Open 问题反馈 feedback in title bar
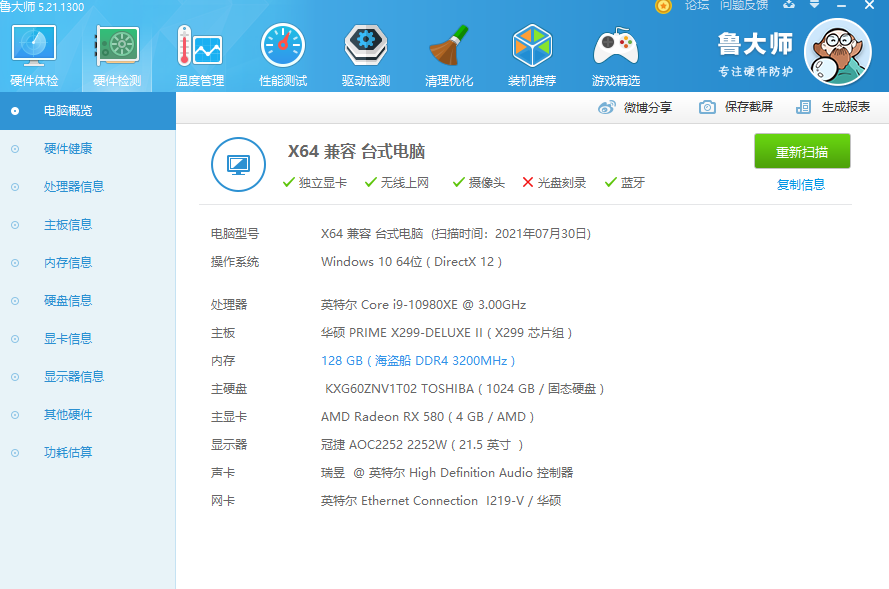The width and height of the screenshot is (889, 589). pyautogui.click(x=745, y=7)
